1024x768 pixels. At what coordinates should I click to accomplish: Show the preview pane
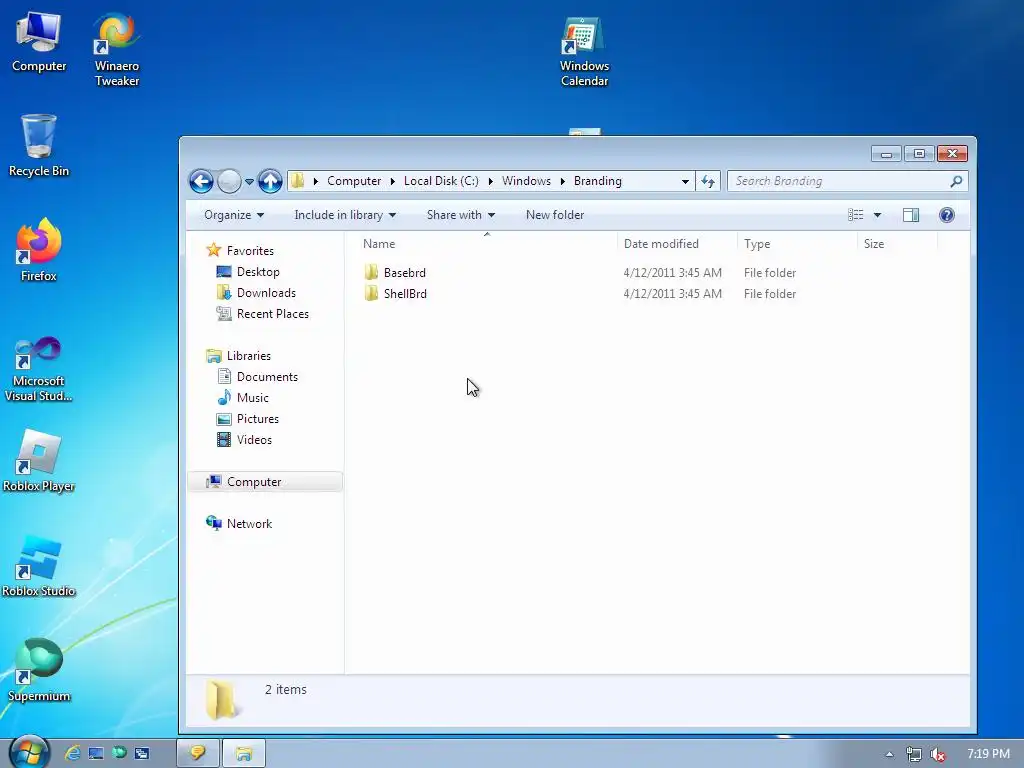point(911,215)
